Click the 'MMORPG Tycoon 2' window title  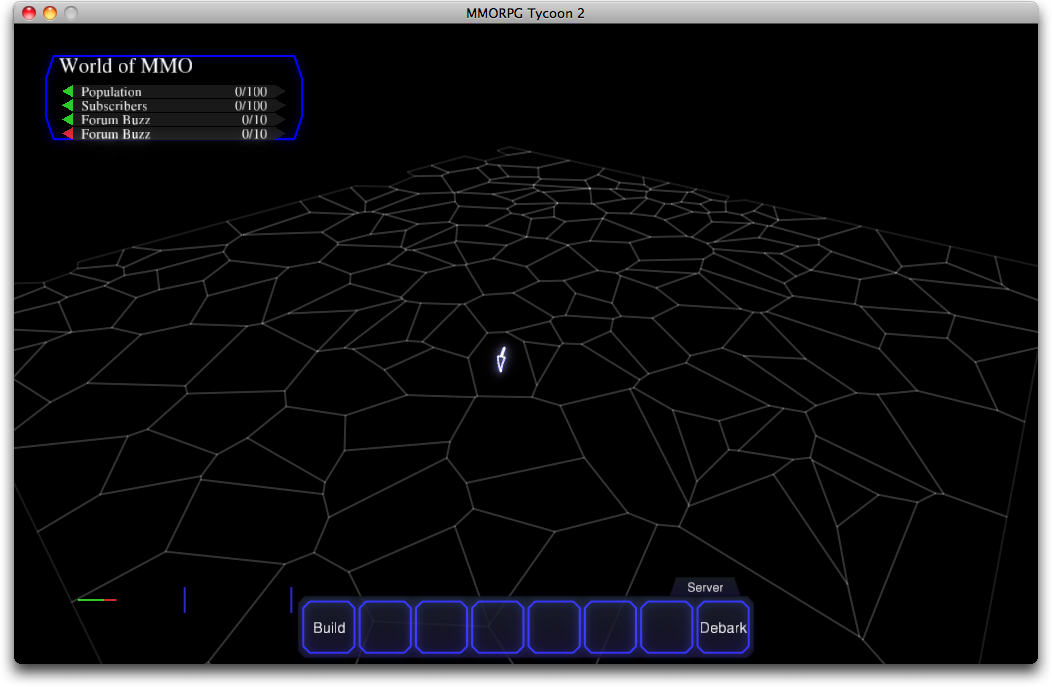click(x=525, y=13)
